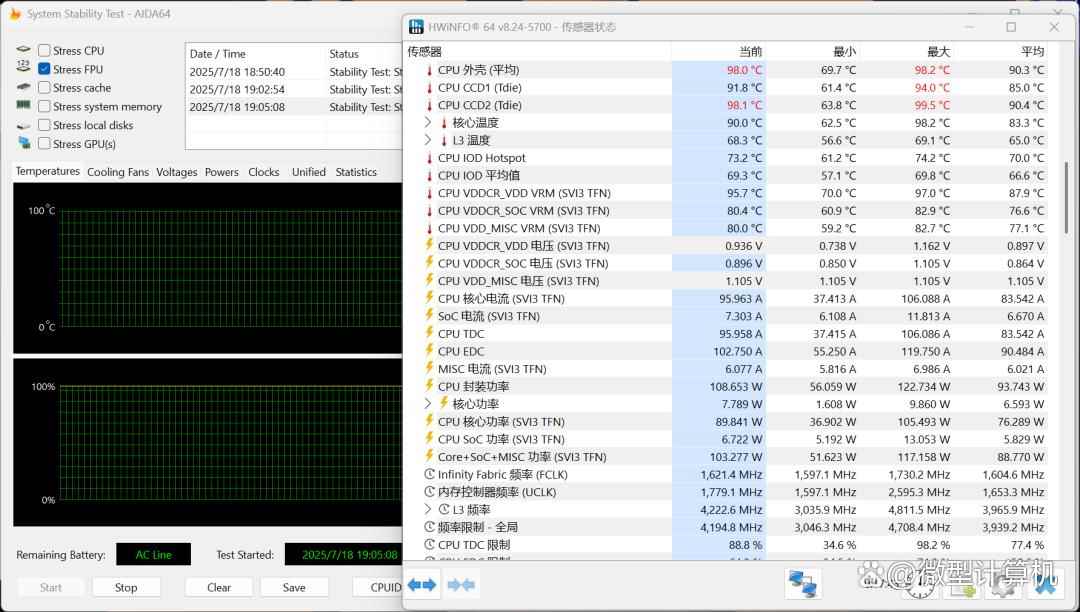Click the CPUID button in AIDA64
The height and width of the screenshot is (612, 1080).
point(378,587)
